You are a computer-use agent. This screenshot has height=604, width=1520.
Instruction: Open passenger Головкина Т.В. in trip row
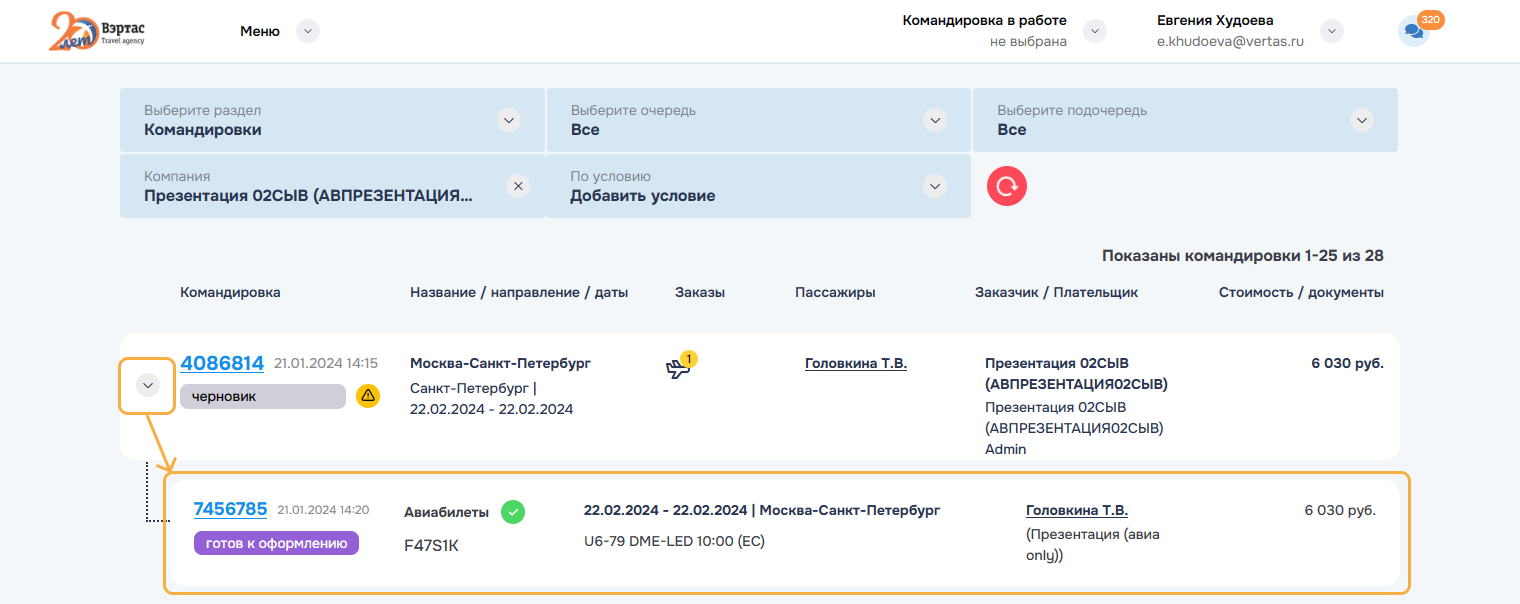click(x=856, y=363)
